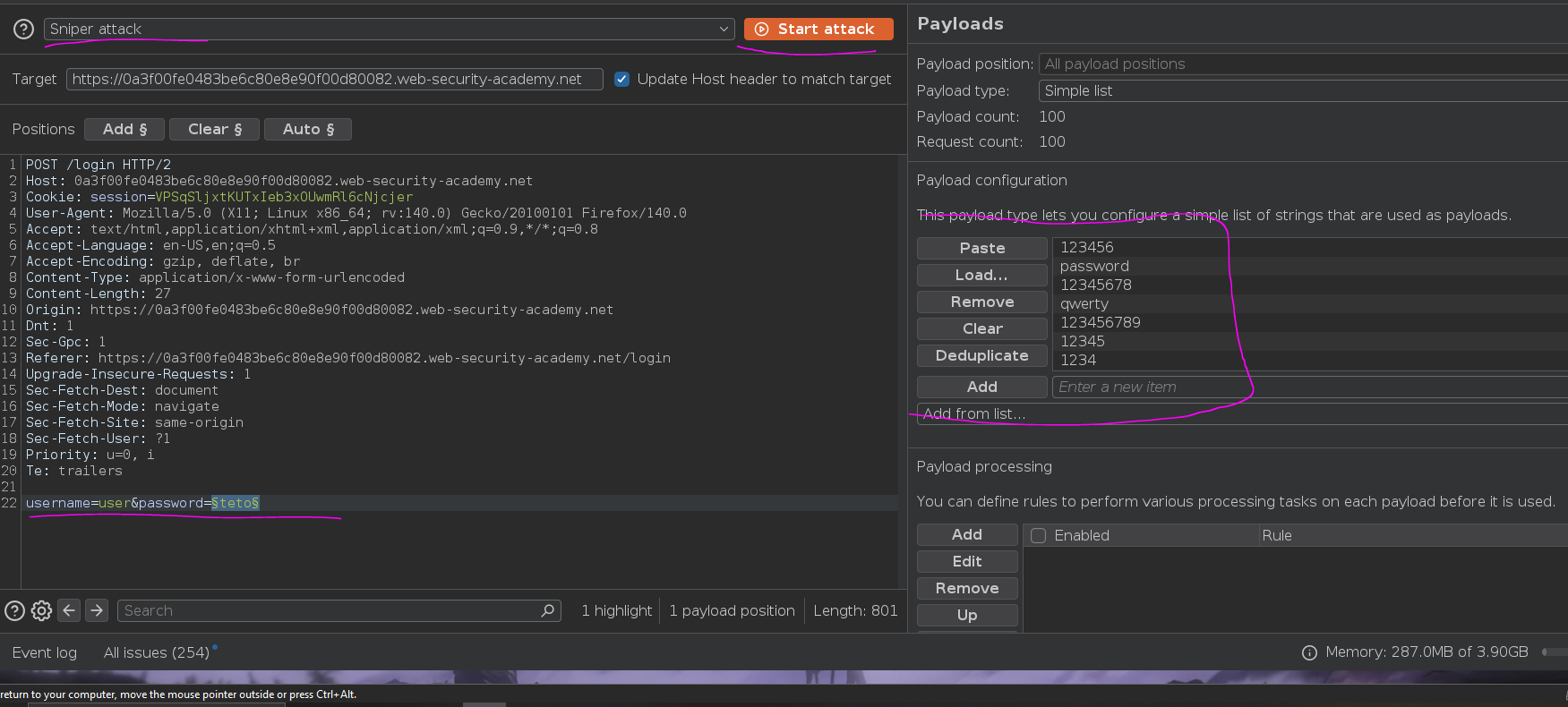Viewport: 1568px width, 707px height.
Task: Click the Enter a new item field
Action: coord(1310,387)
